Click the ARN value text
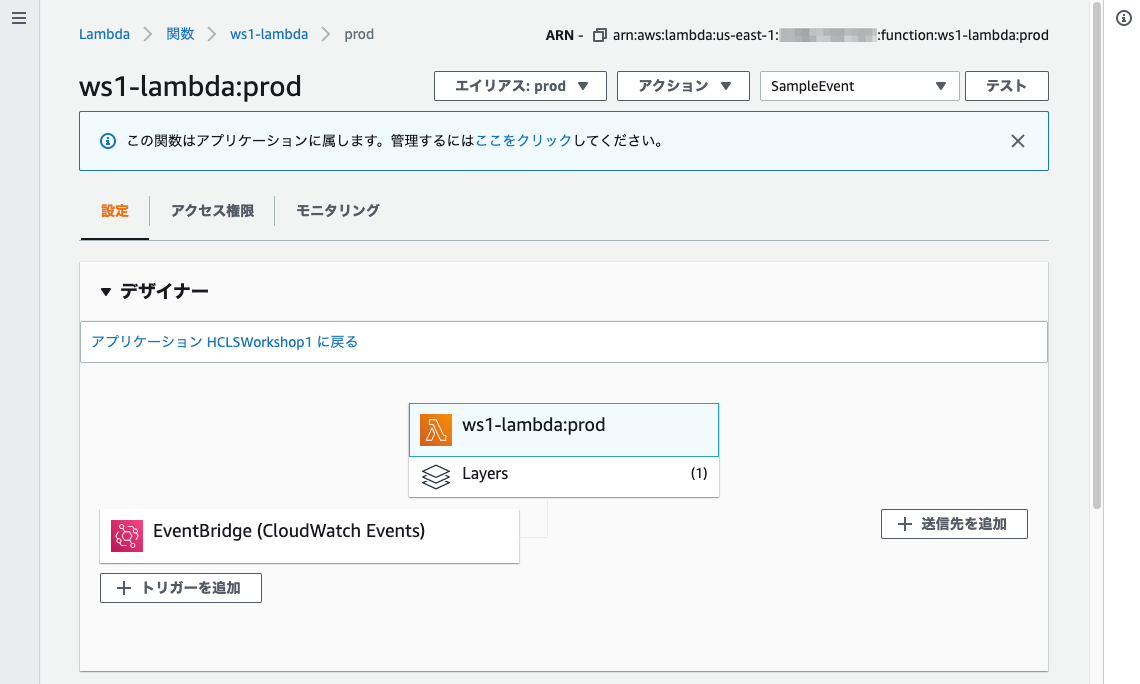This screenshot has height=684, width=1140. click(x=830, y=35)
